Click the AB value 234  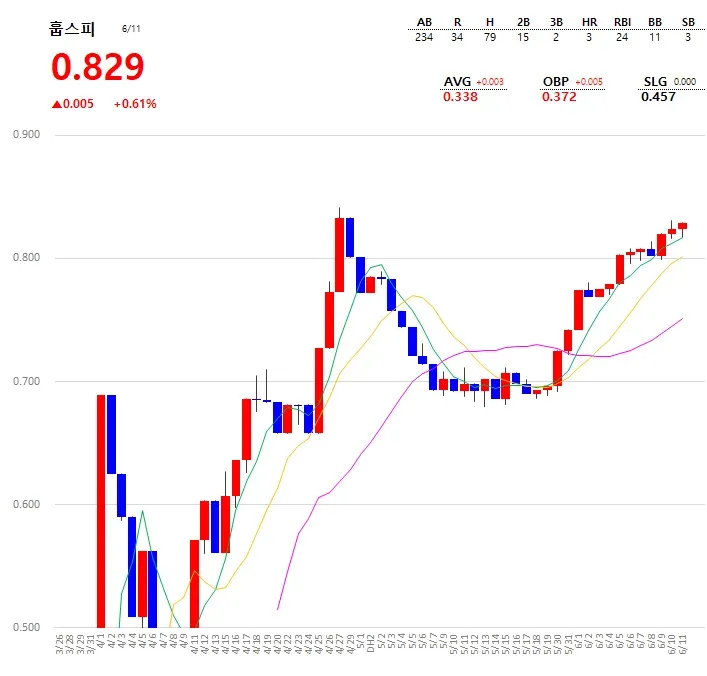(x=424, y=37)
